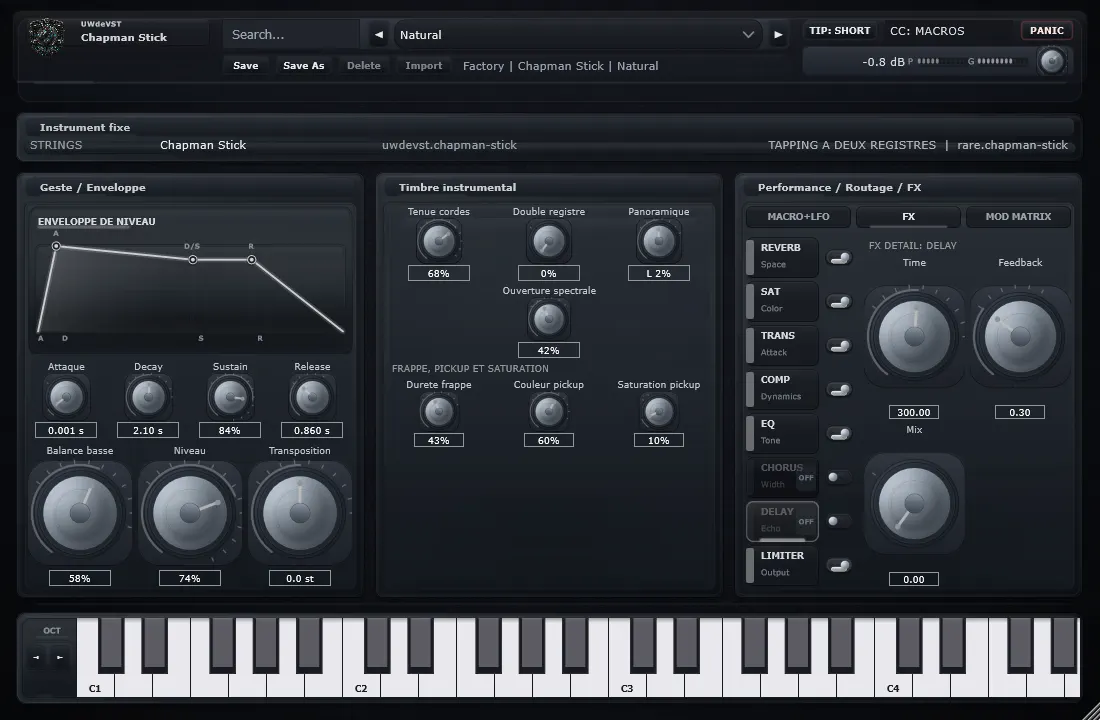Screen dimensions: 1100x720
Task: Click the envelope release node R
Action: tap(251, 260)
